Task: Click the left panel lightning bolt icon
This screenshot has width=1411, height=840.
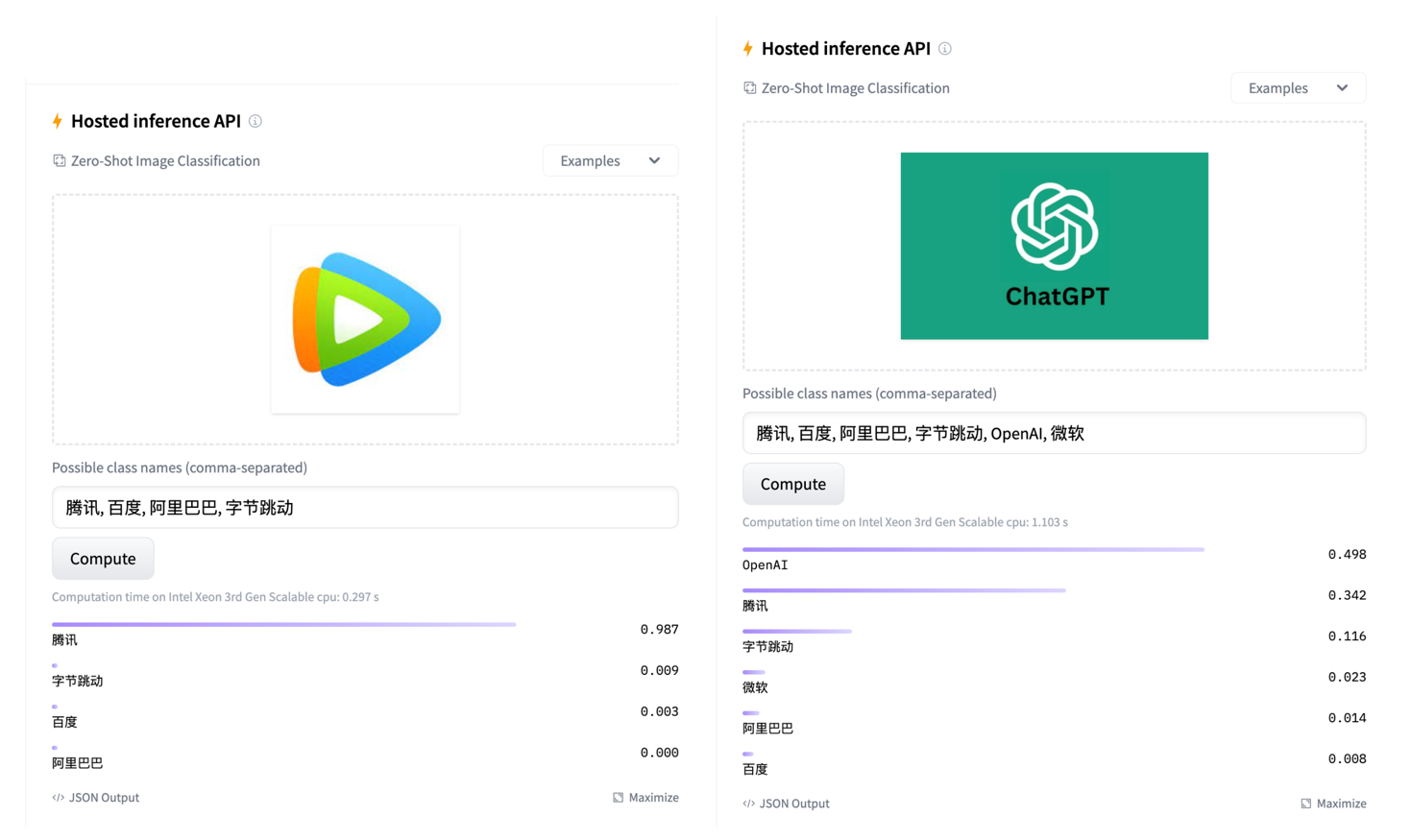Action: tap(58, 121)
